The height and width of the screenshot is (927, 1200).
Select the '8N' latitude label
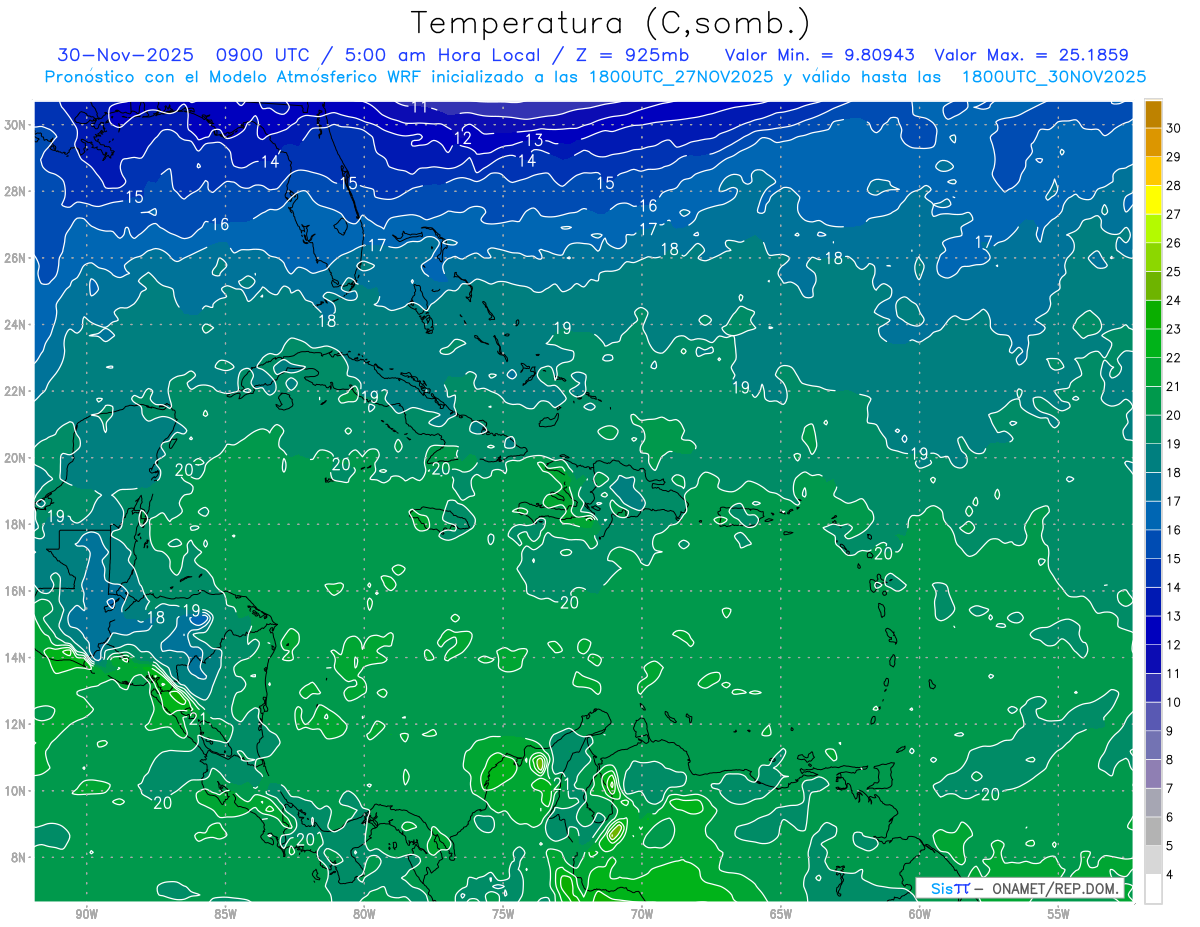click(x=20, y=857)
